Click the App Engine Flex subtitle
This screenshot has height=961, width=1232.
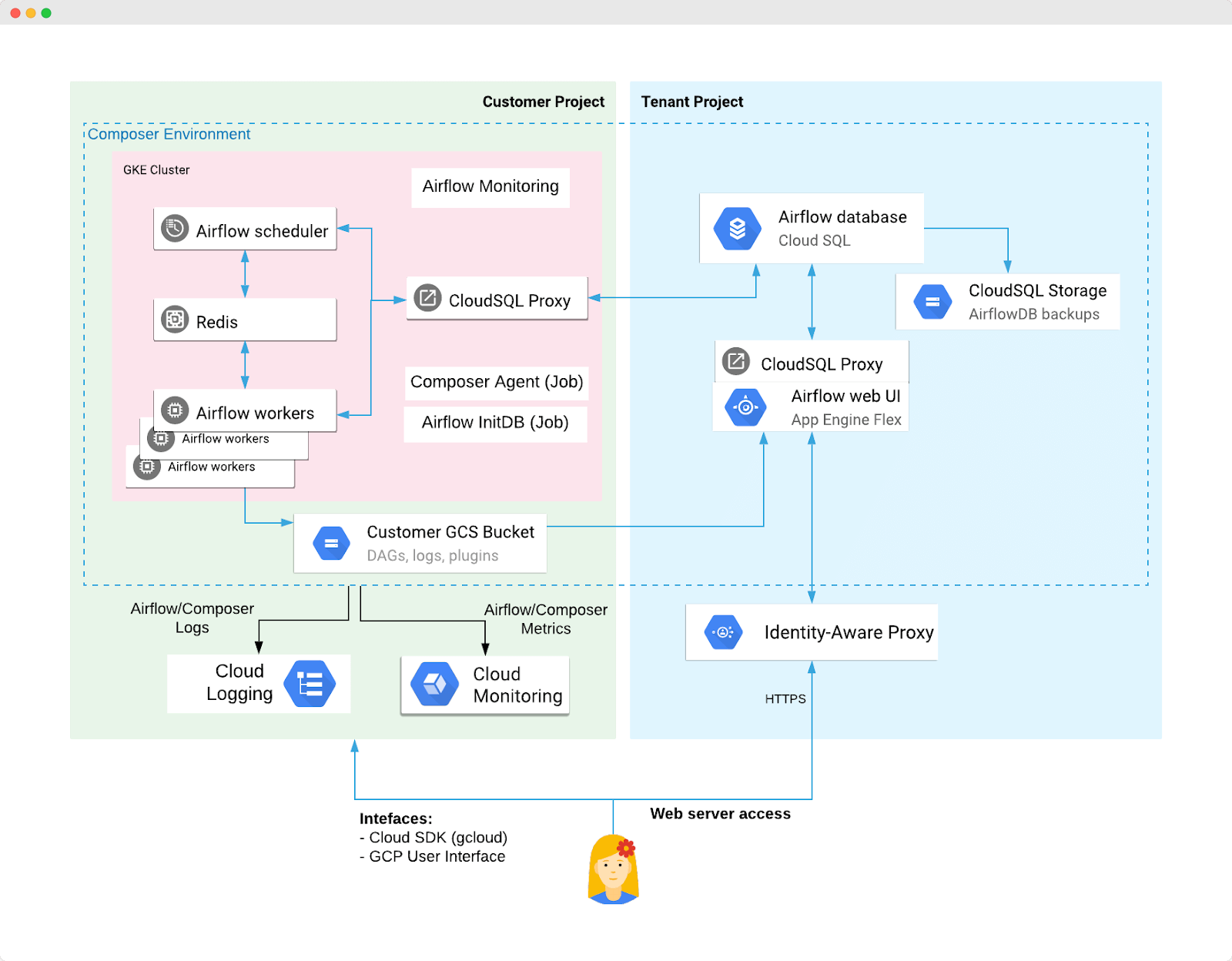pyautogui.click(x=846, y=420)
